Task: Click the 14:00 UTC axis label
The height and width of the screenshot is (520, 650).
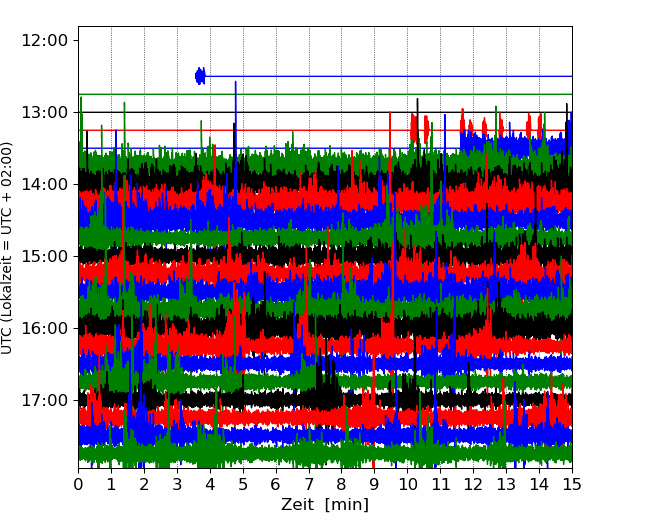Action: (44, 184)
